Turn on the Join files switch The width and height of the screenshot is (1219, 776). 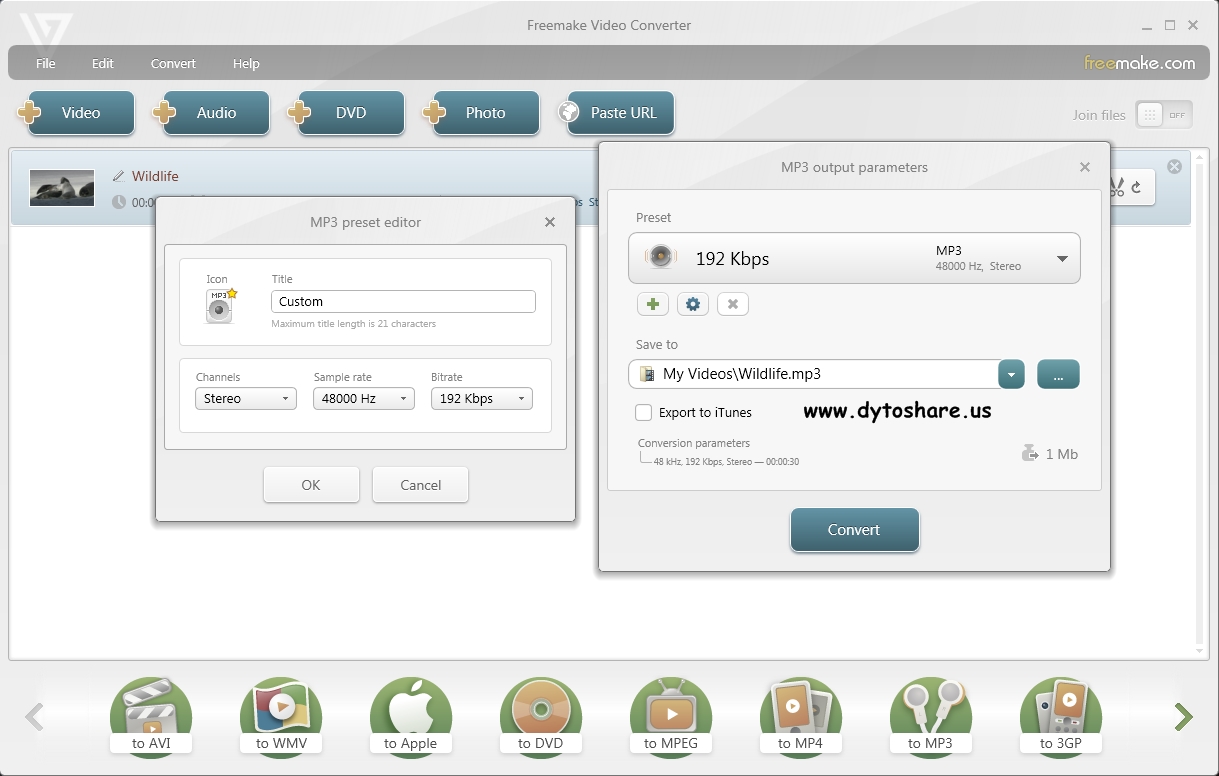pos(1163,114)
